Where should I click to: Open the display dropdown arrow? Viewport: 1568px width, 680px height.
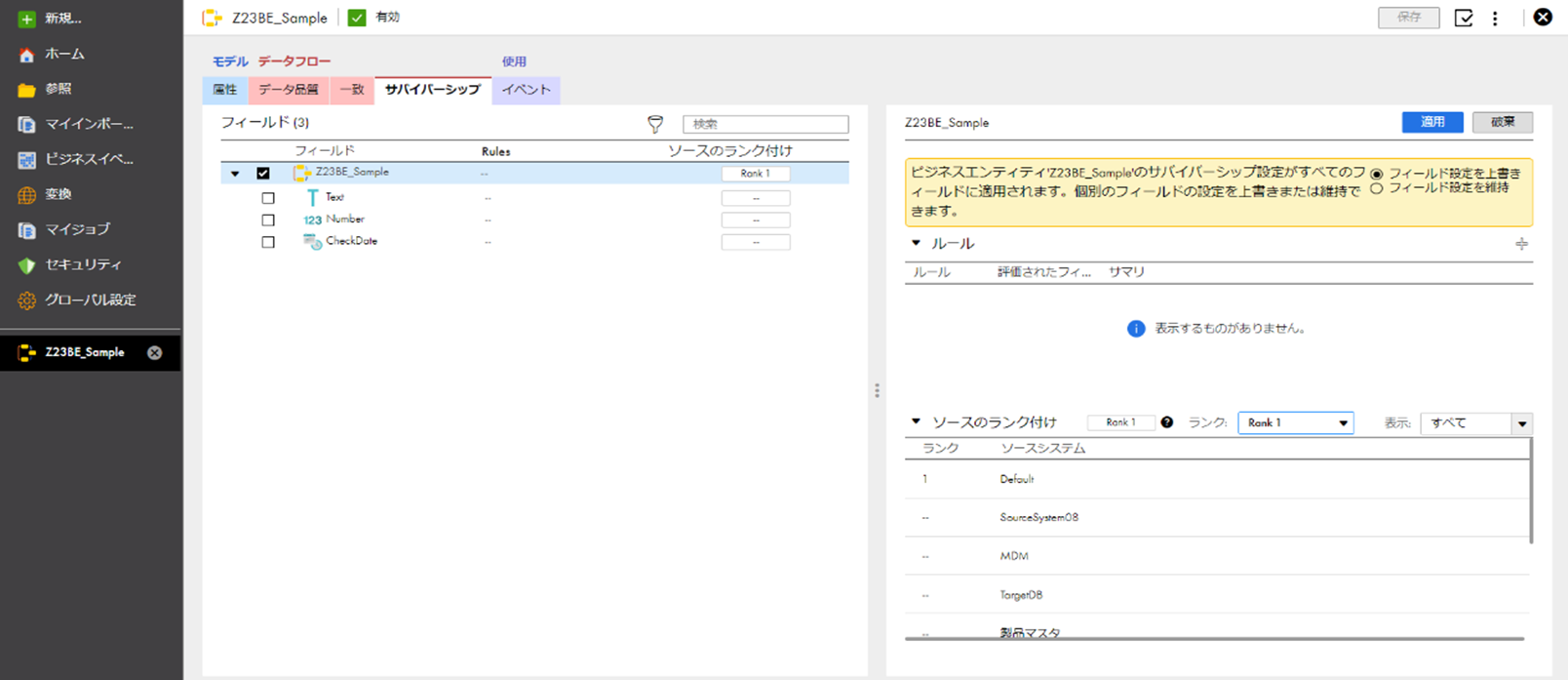click(1522, 423)
